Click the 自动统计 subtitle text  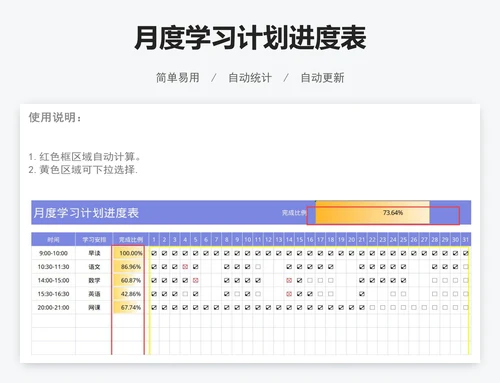(x=250, y=78)
